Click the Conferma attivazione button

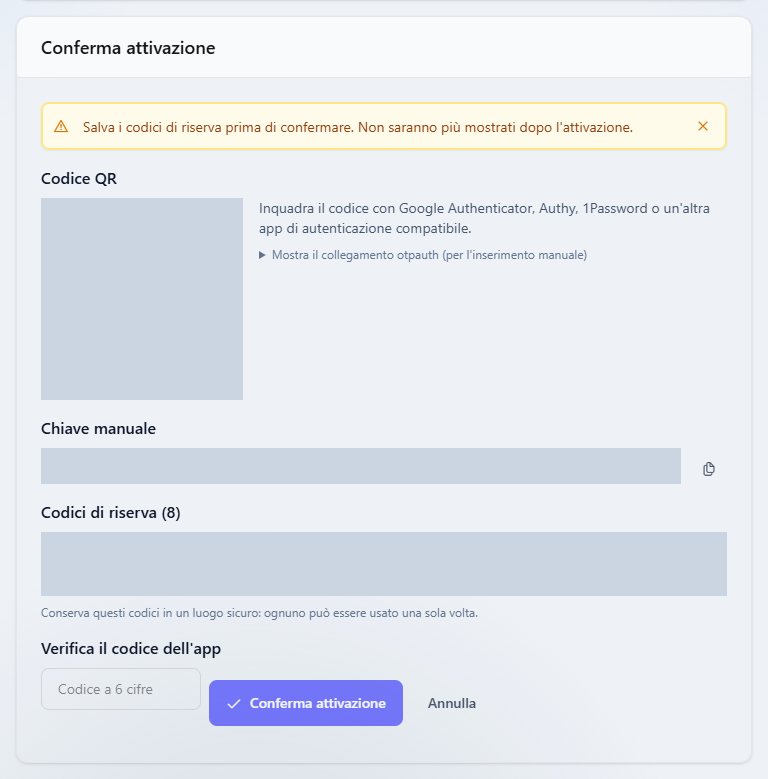tap(306, 703)
